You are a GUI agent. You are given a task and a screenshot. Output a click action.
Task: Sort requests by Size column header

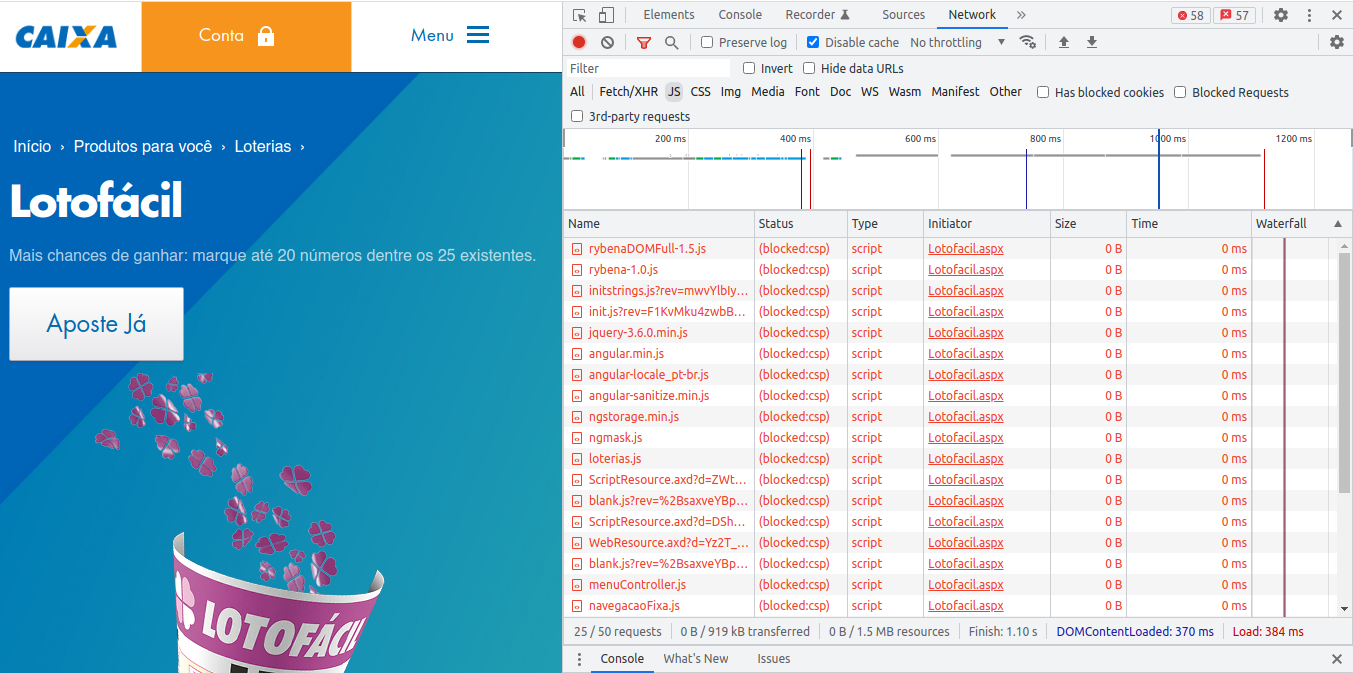pos(1088,224)
